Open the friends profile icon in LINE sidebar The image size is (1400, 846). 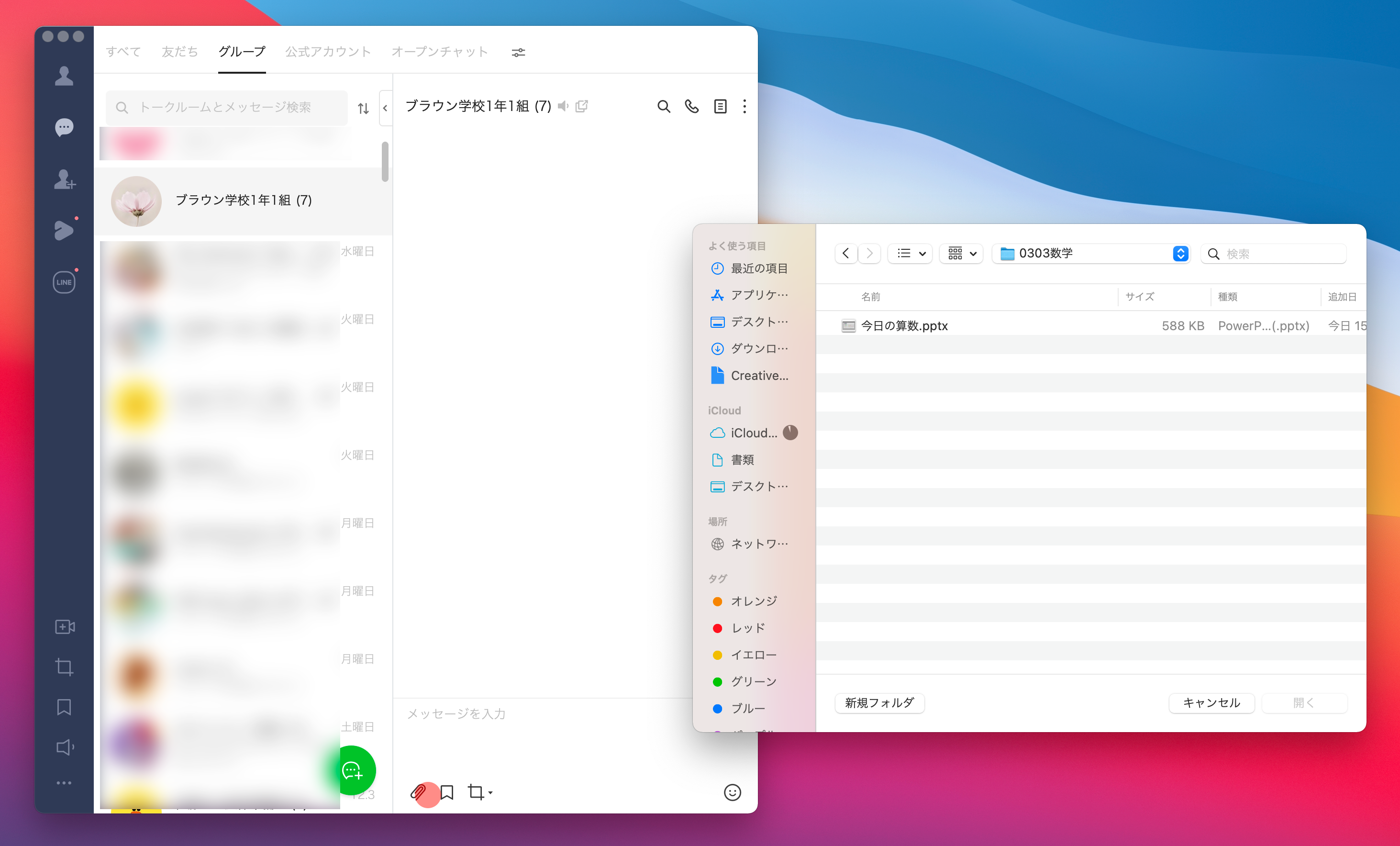point(64,76)
